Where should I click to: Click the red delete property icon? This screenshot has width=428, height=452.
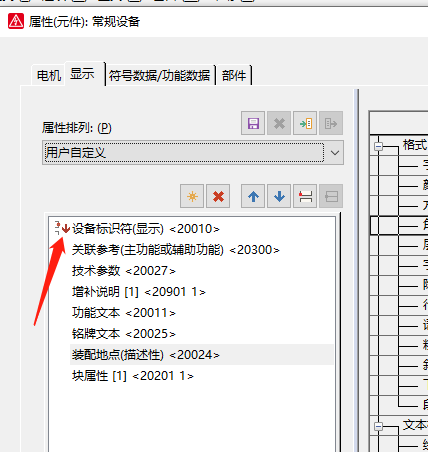[218, 196]
